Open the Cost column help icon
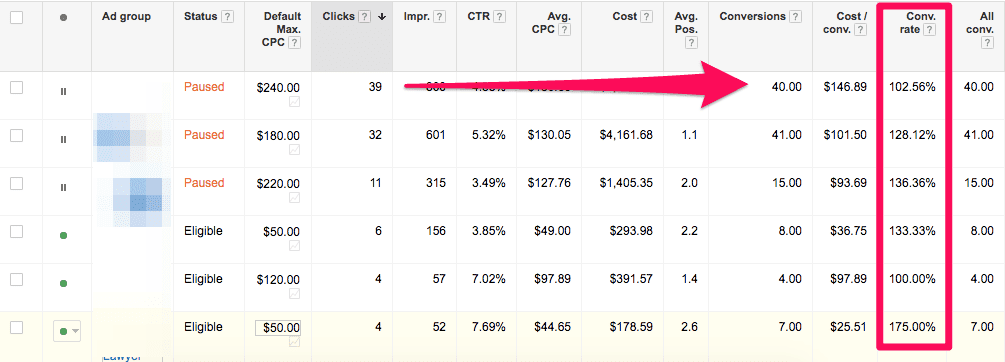1005x362 pixels. click(x=647, y=17)
